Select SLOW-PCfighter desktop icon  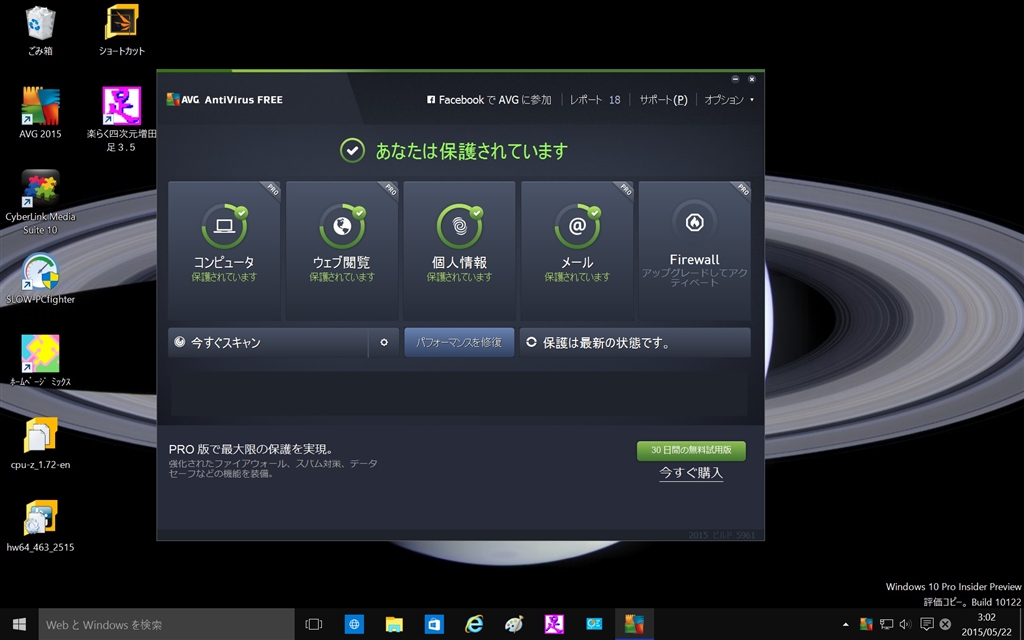coord(40,279)
